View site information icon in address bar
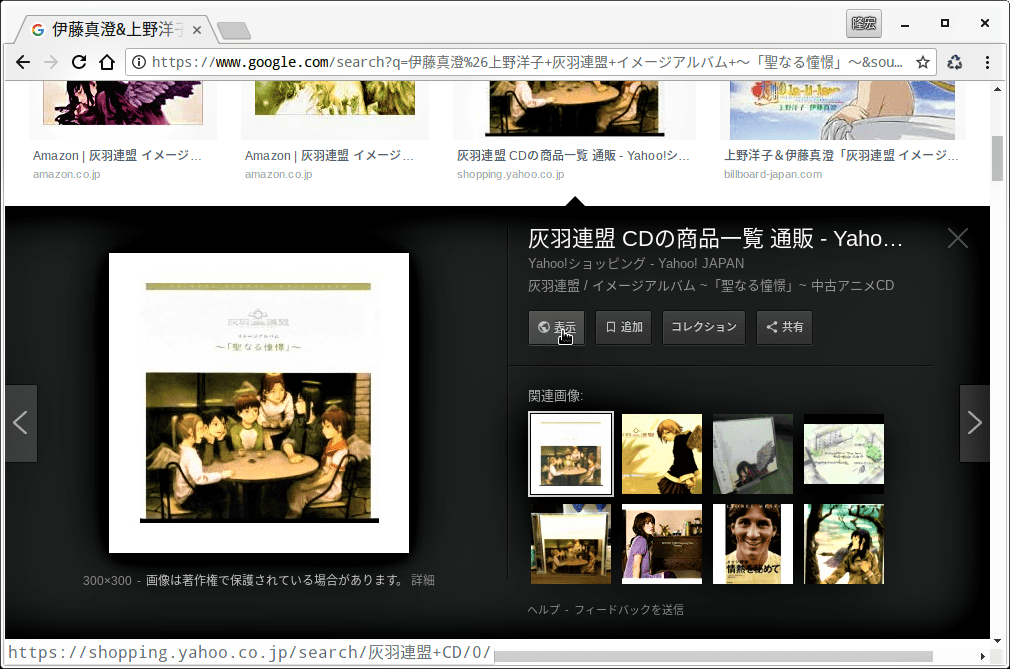 tap(138, 62)
